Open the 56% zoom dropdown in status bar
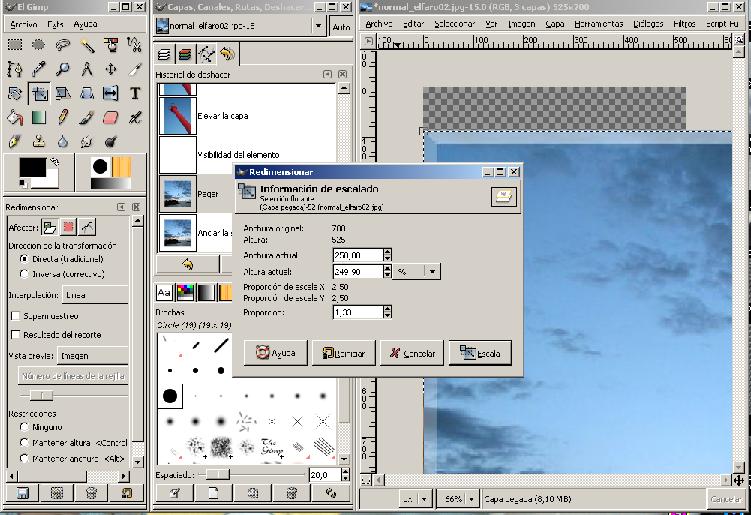 click(x=471, y=499)
